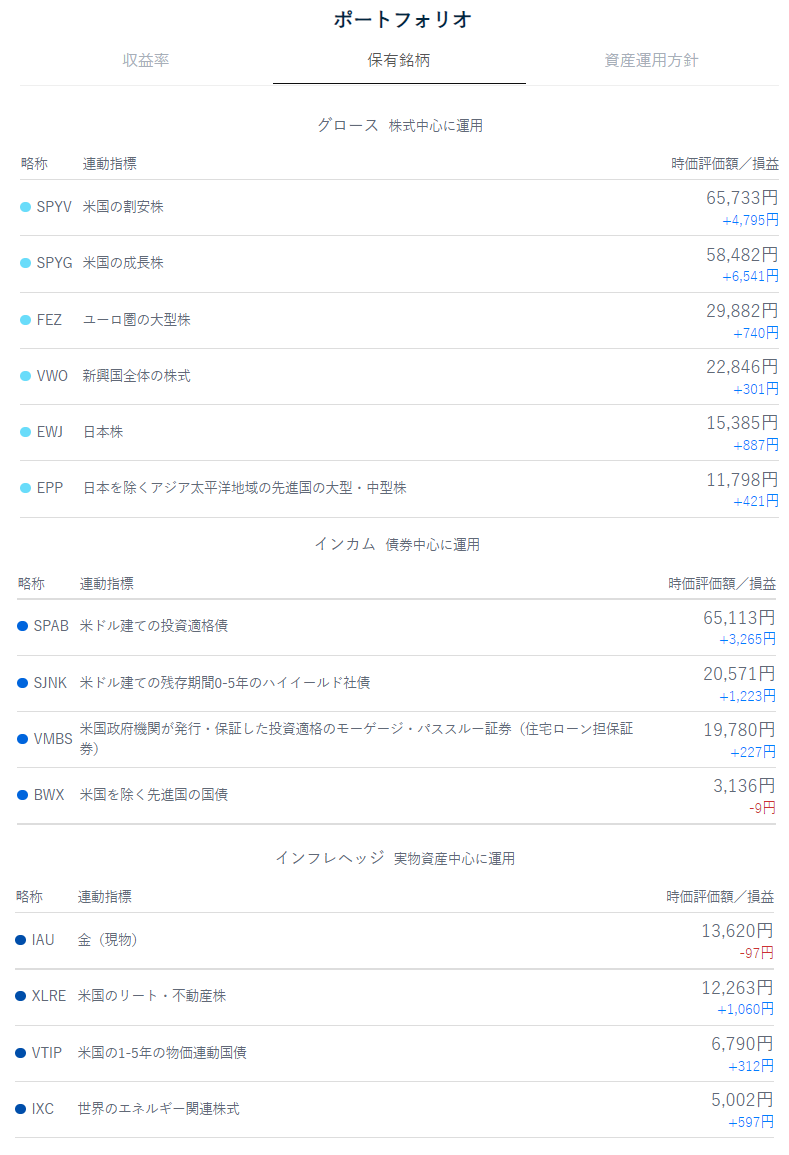Click the SPYG ticker label

click(55, 263)
